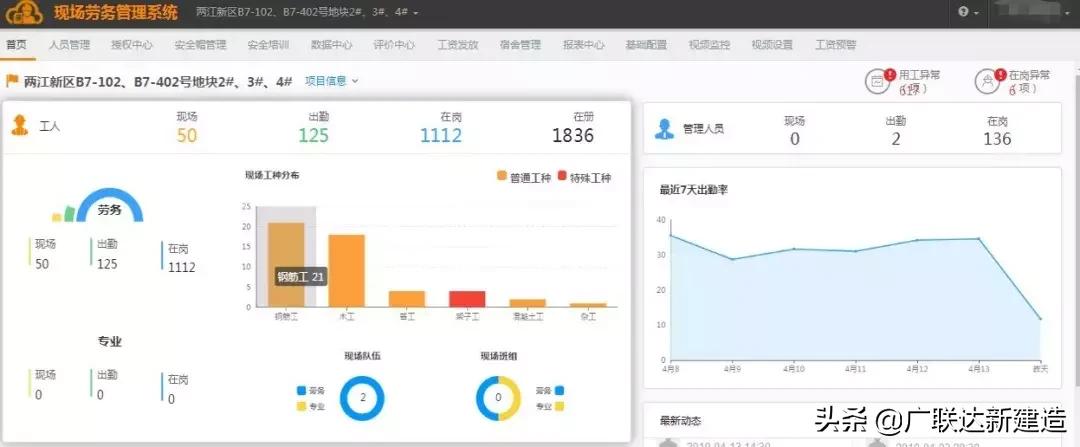
Task: Click the red 架子工 bar
Action: click(x=467, y=299)
